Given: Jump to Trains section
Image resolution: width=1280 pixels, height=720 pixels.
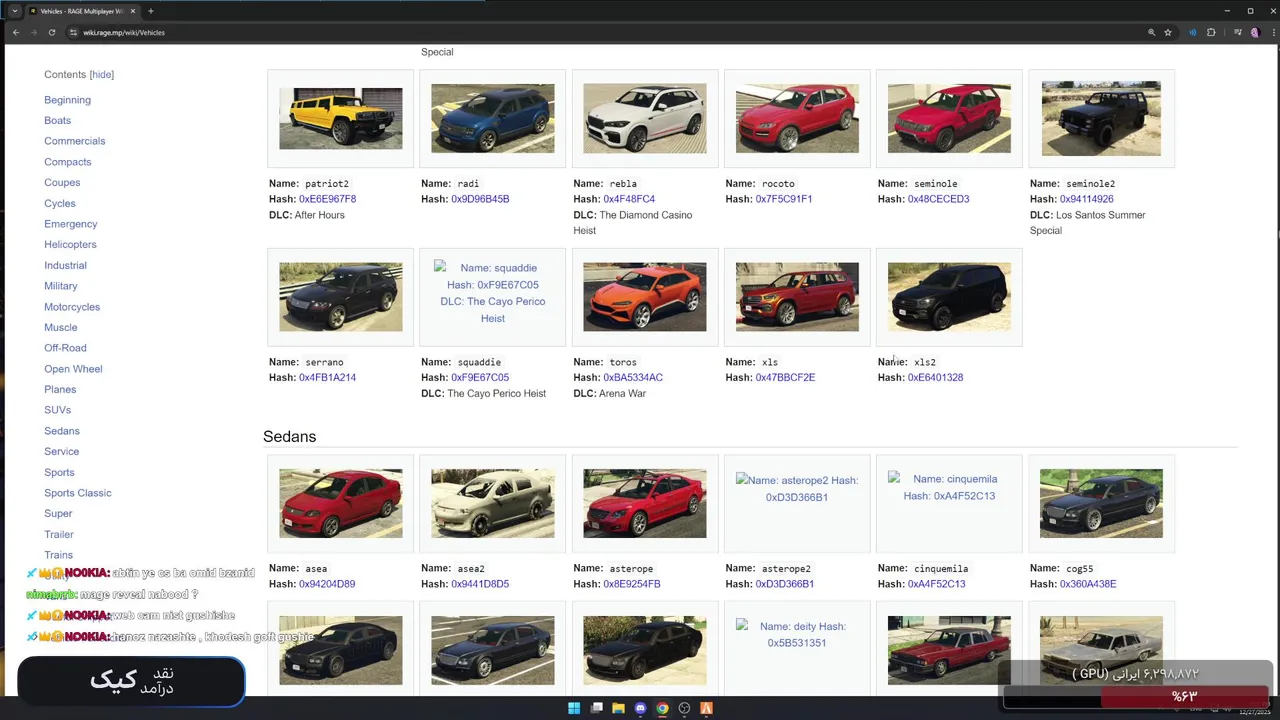Looking at the screenshot, I should [x=58, y=555].
